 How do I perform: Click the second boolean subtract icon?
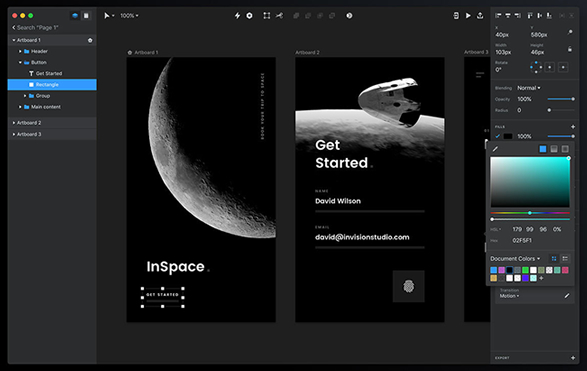(x=308, y=16)
